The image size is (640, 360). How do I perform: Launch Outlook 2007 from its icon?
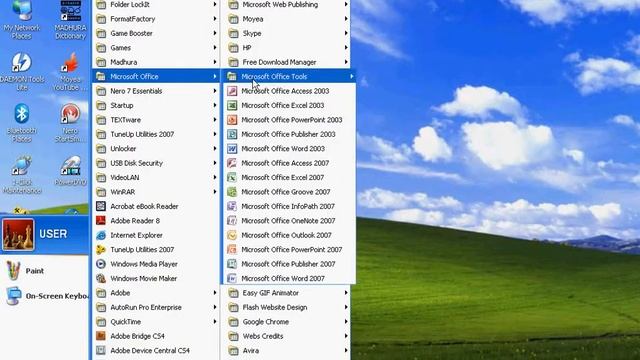pyautogui.click(x=232, y=235)
